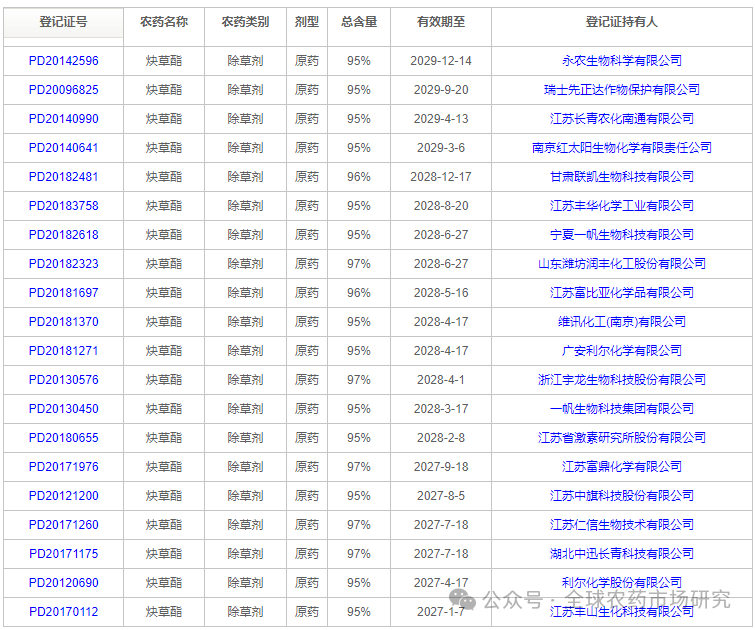This screenshot has width=755, height=630.
Task: Open registration PD20140641 link
Action: coord(64,148)
